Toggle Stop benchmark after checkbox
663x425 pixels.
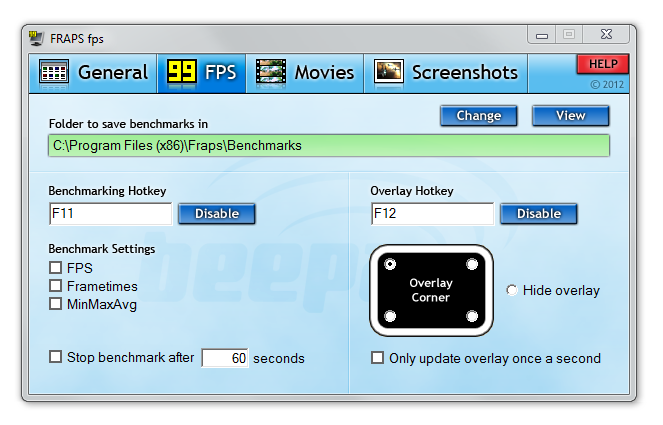(55, 357)
